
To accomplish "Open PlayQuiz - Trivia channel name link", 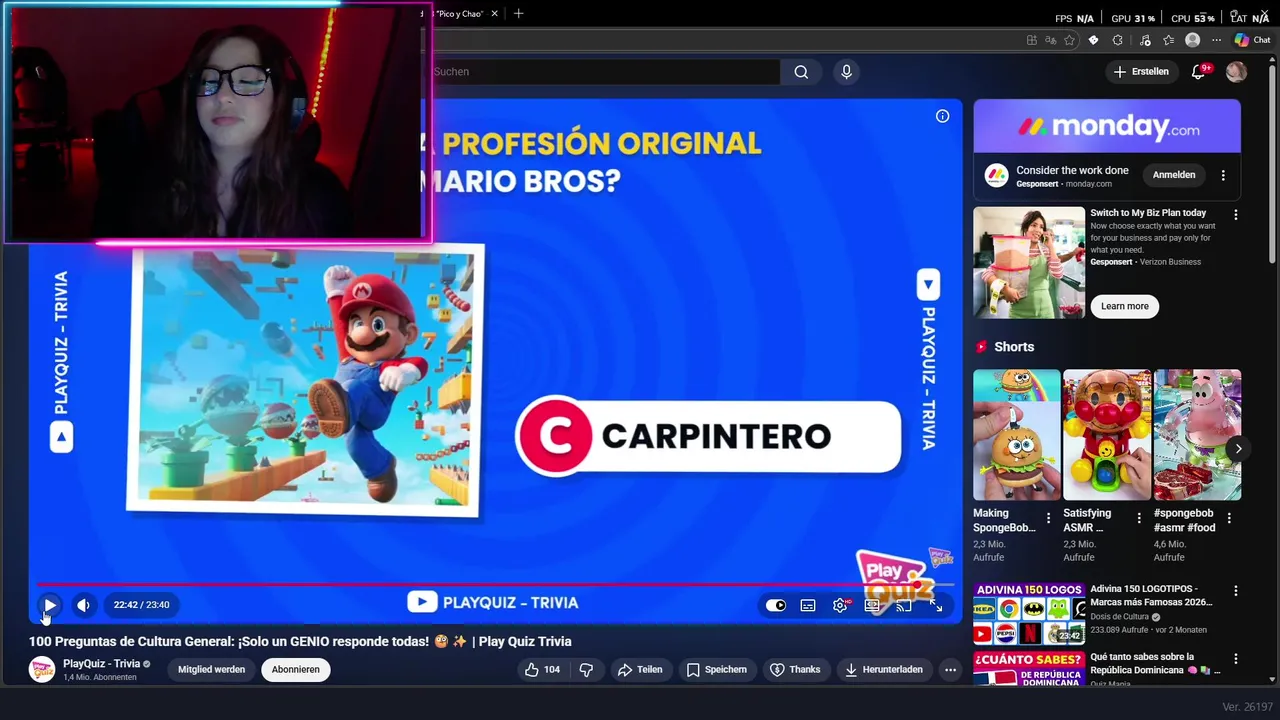I will click(x=101, y=664).
